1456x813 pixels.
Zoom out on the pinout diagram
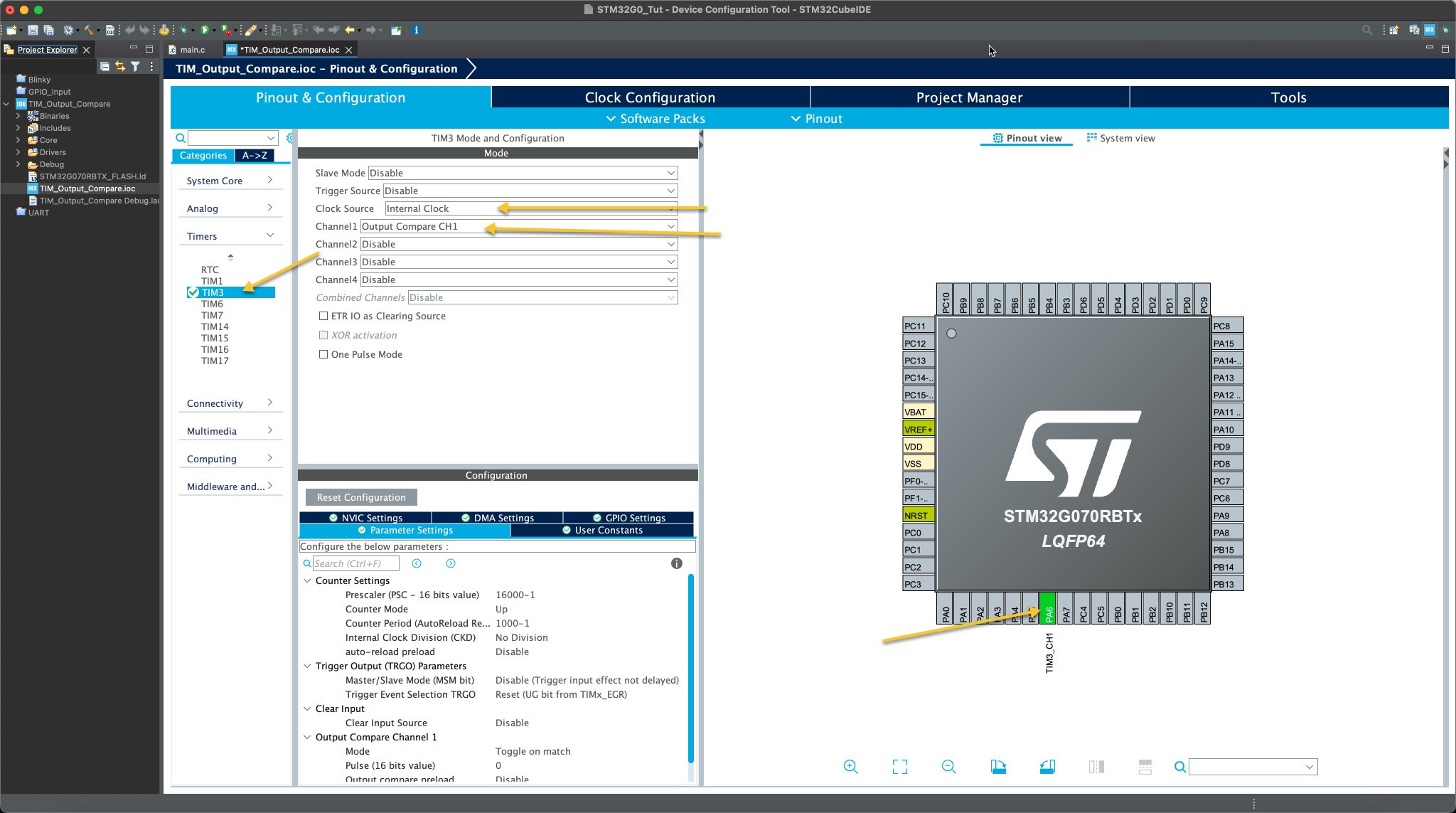[x=948, y=766]
